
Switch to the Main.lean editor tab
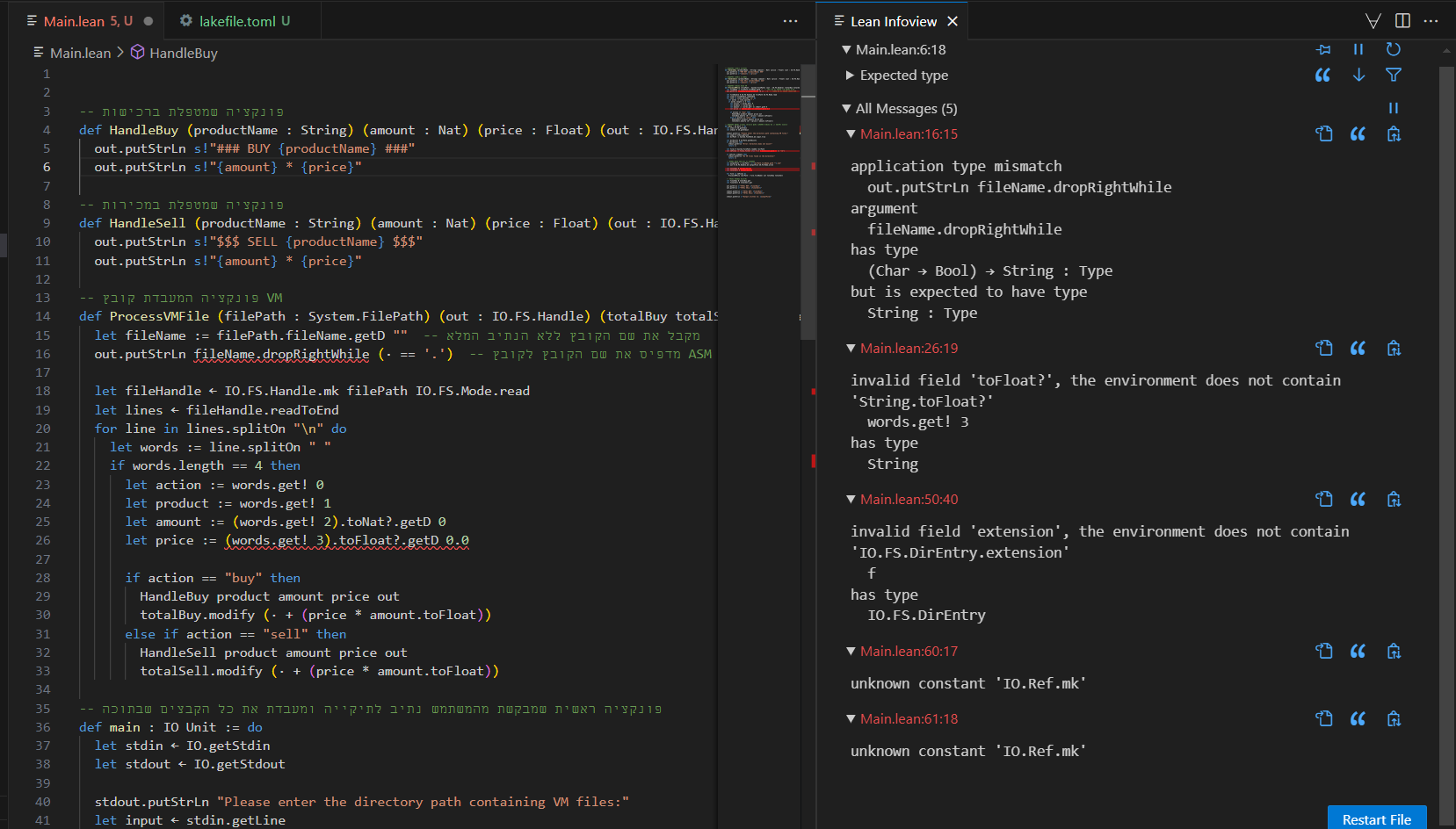click(88, 21)
